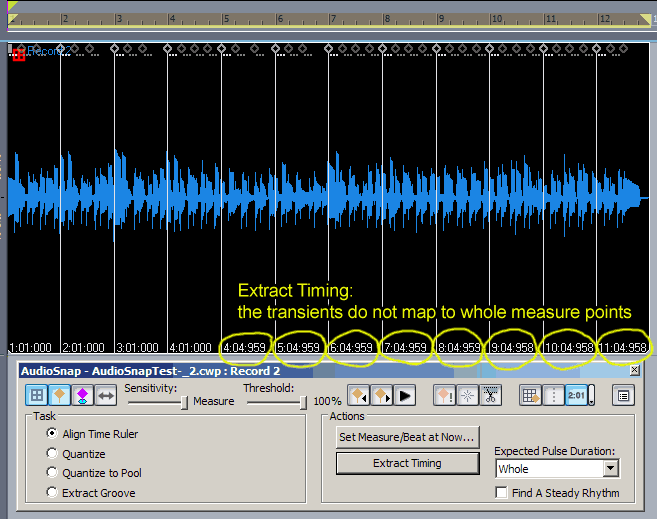Click the 2:01 snap resolution icon
Screen dimensions: 657x519
point(576,395)
